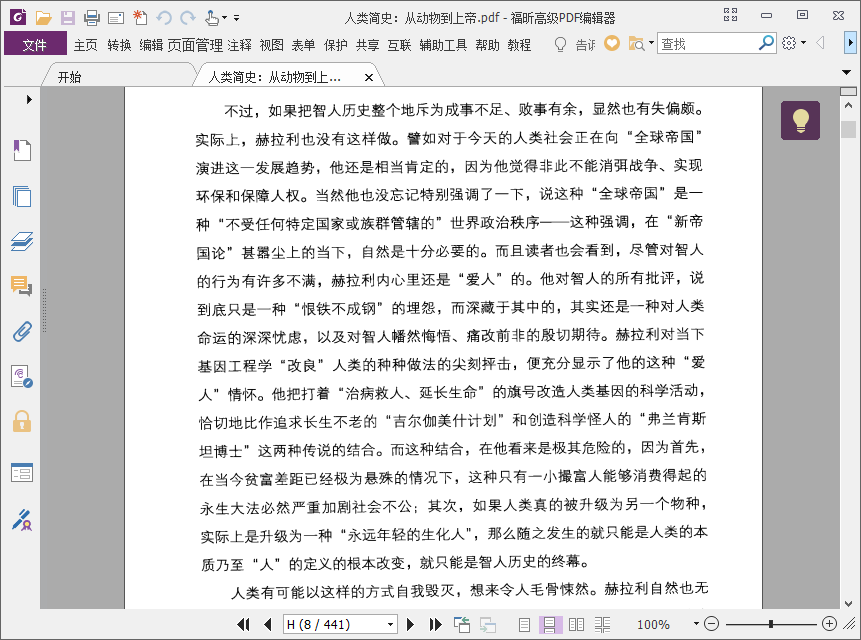Screen dimensions: 861x640
Task: Open the 共享 ribbon tab
Action: (367, 44)
